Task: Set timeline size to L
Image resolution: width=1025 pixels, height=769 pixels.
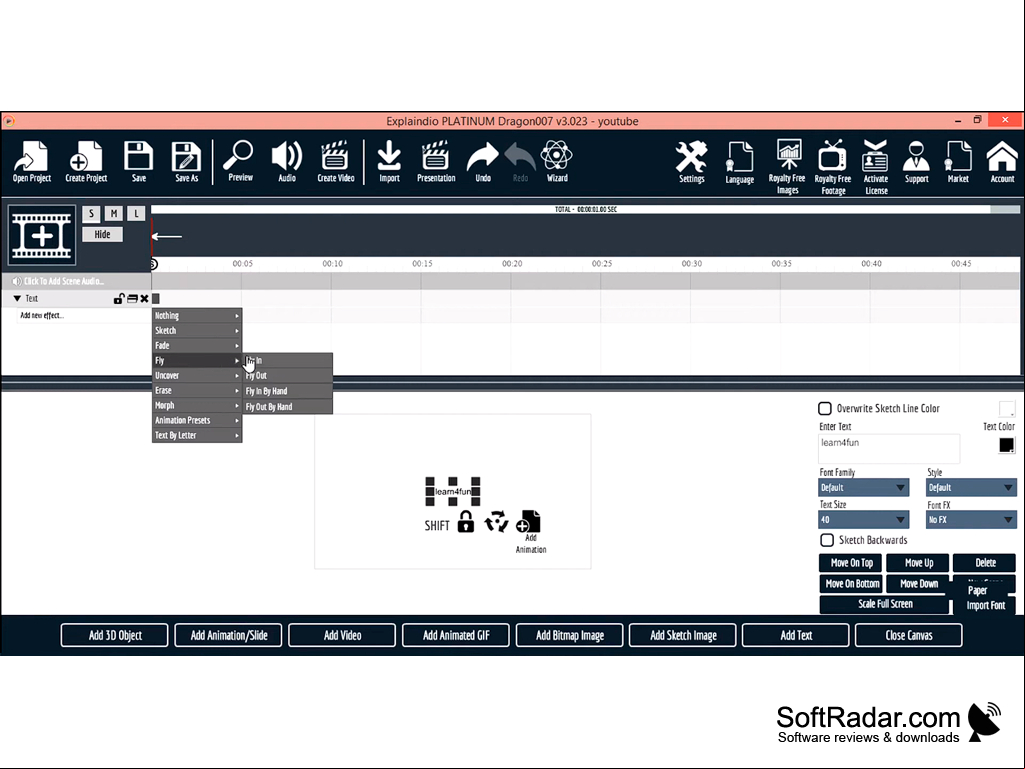Action: (136, 213)
